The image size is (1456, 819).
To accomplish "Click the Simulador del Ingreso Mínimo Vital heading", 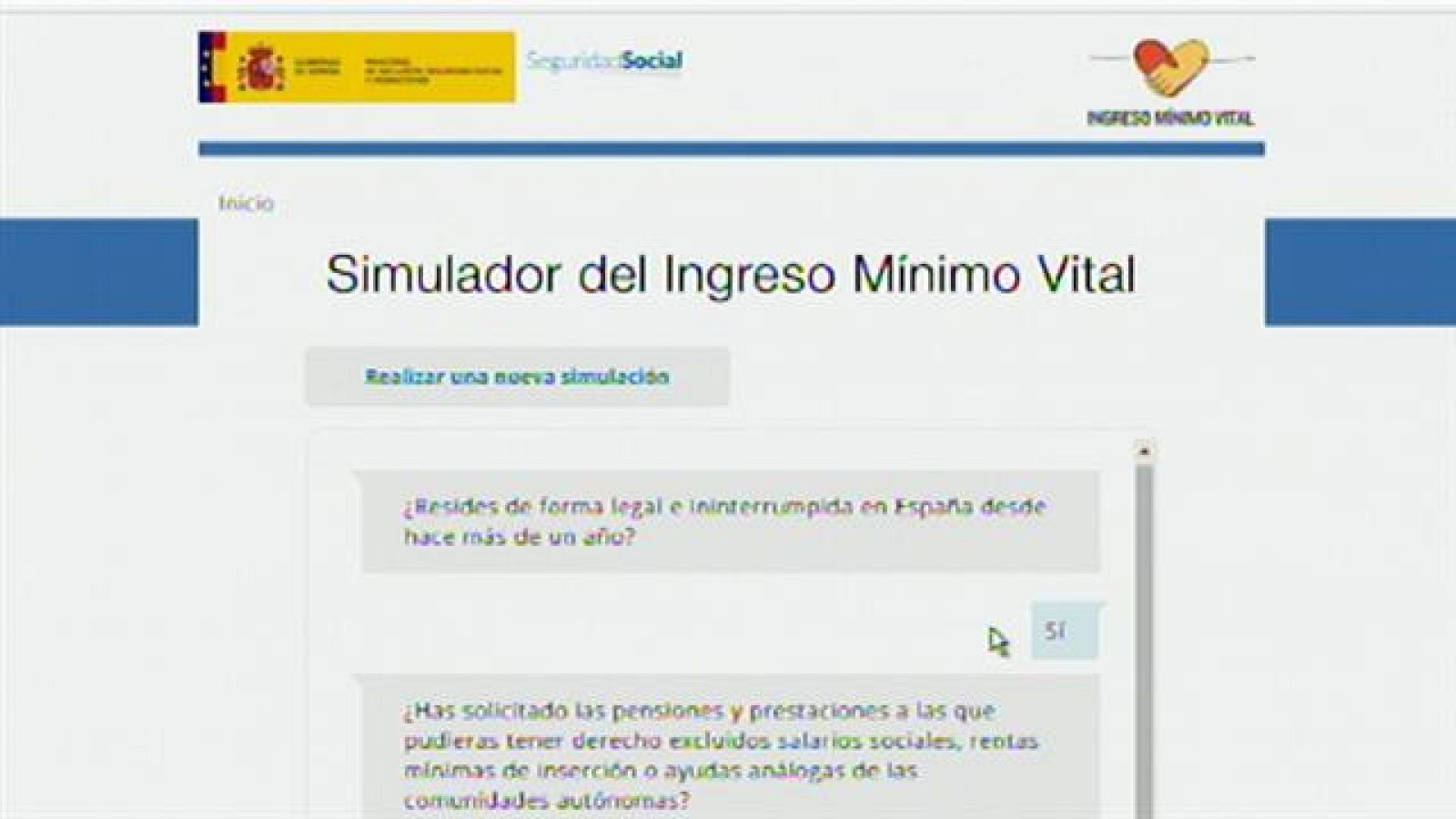I will click(730, 274).
